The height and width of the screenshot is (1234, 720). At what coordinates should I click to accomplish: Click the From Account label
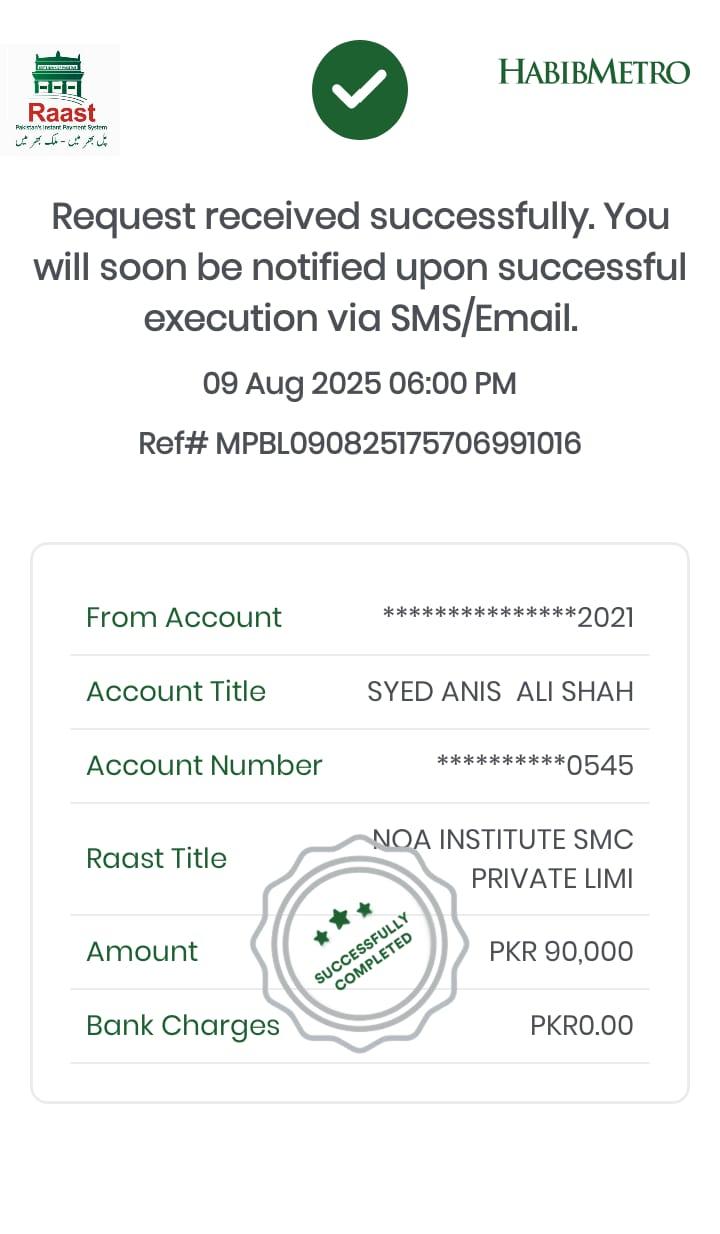[x=184, y=617]
